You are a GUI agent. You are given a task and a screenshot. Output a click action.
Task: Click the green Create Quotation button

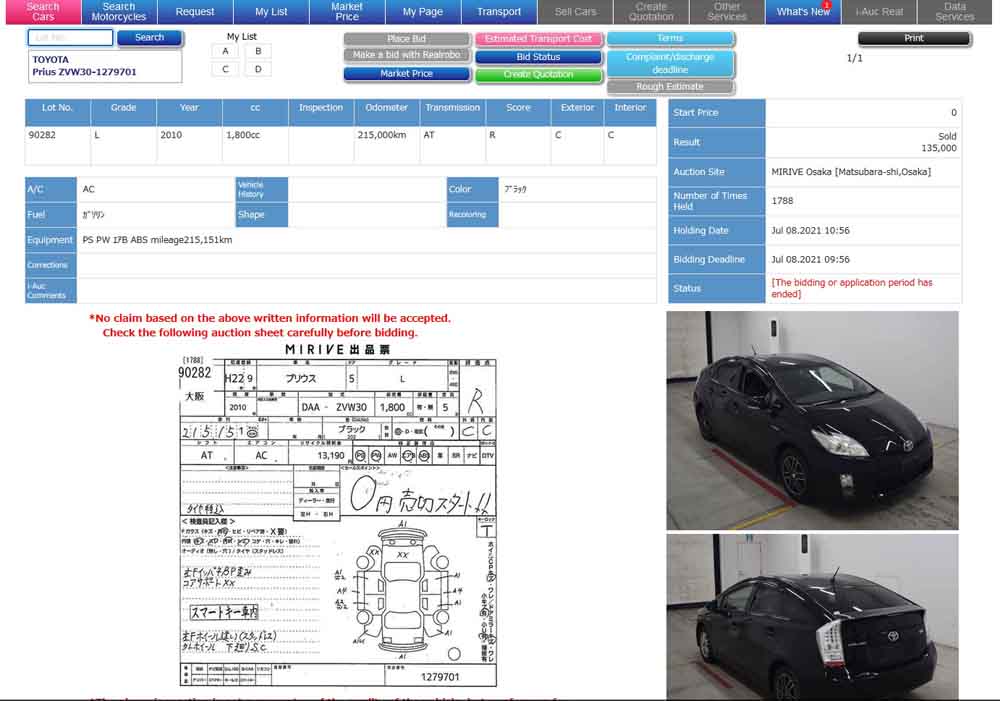(538, 75)
